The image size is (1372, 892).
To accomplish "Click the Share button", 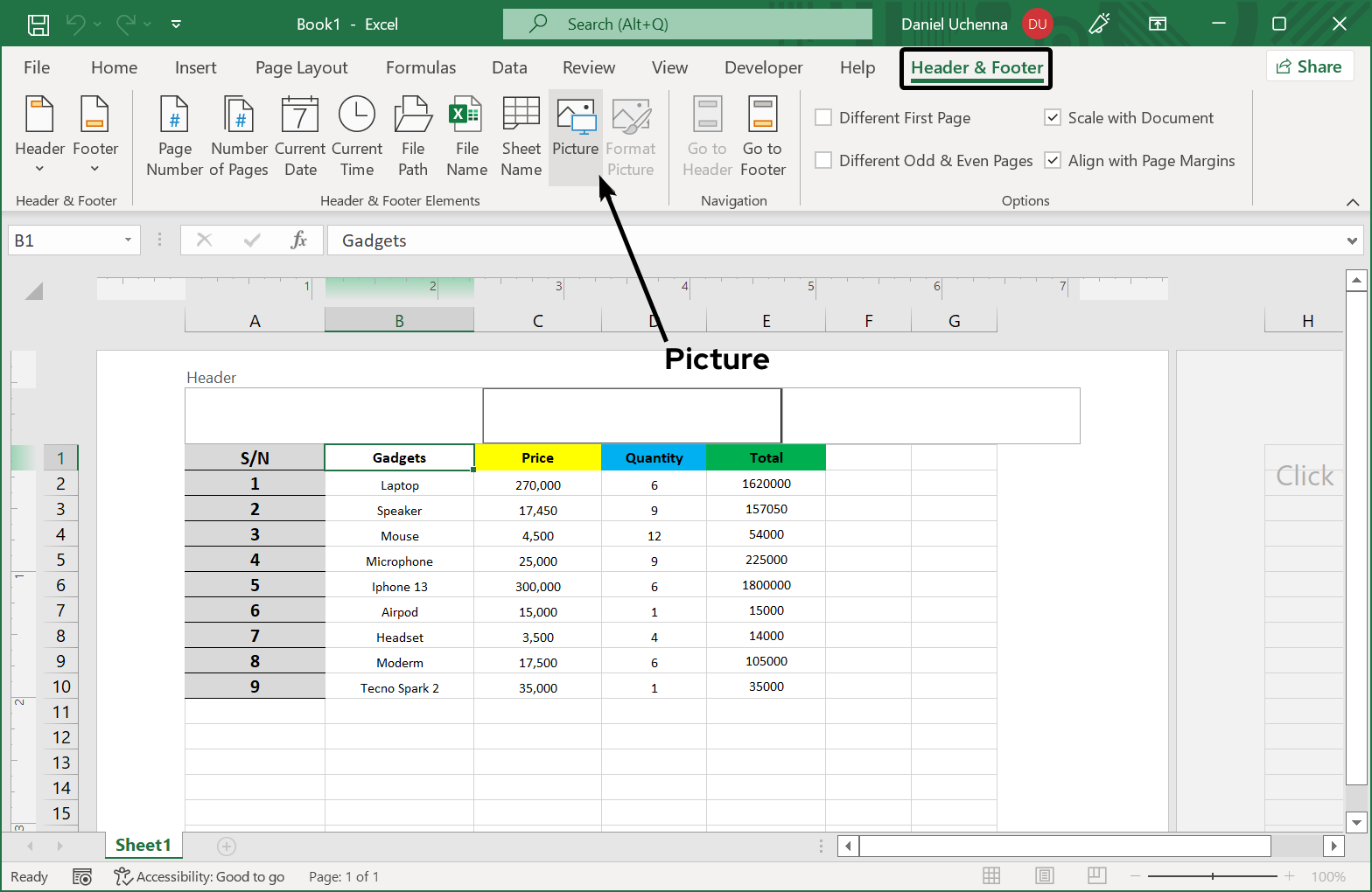I will [x=1309, y=67].
